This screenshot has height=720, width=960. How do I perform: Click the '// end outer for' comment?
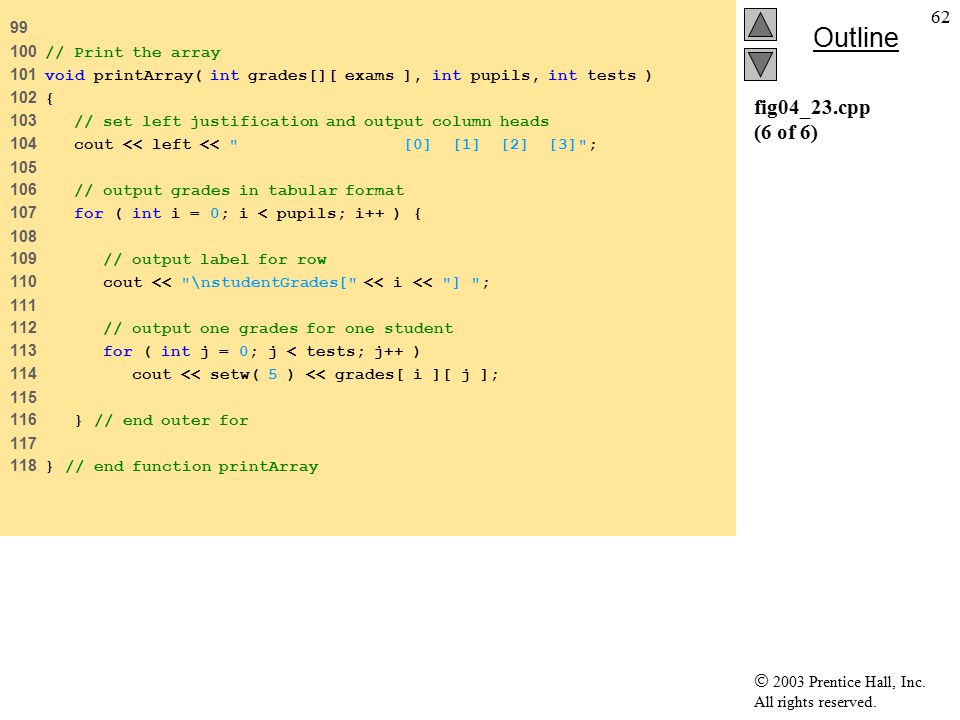(x=171, y=421)
